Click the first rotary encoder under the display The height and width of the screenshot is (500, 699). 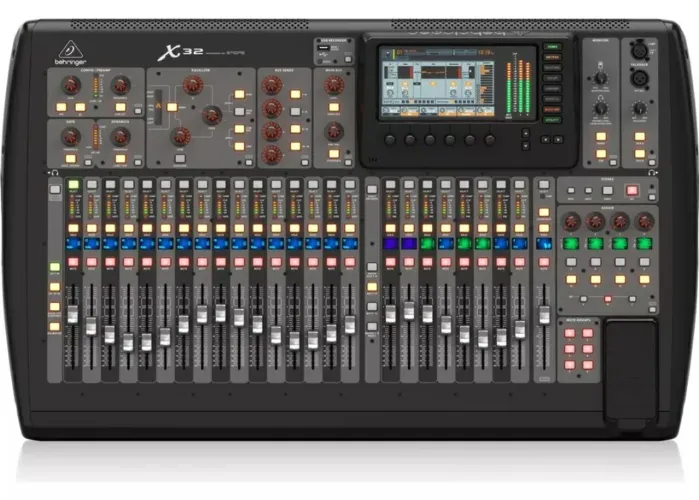(390, 140)
